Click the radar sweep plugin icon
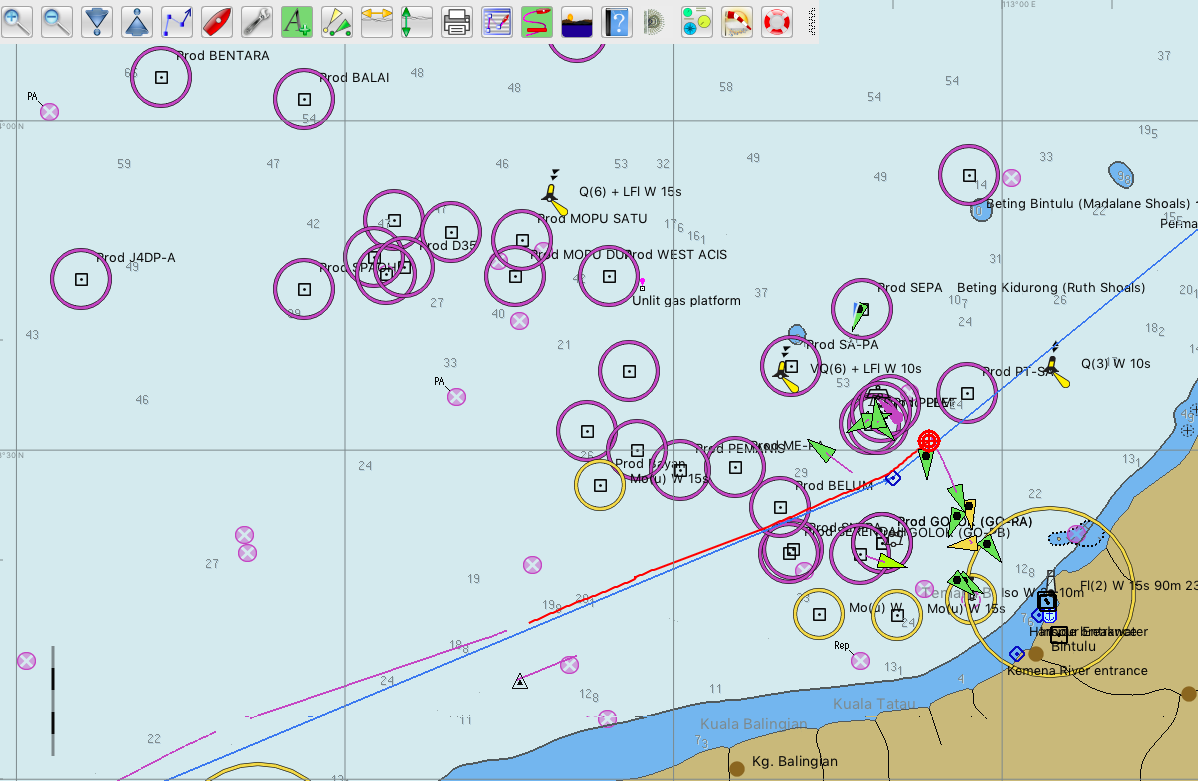The height and width of the screenshot is (781, 1198). [655, 22]
